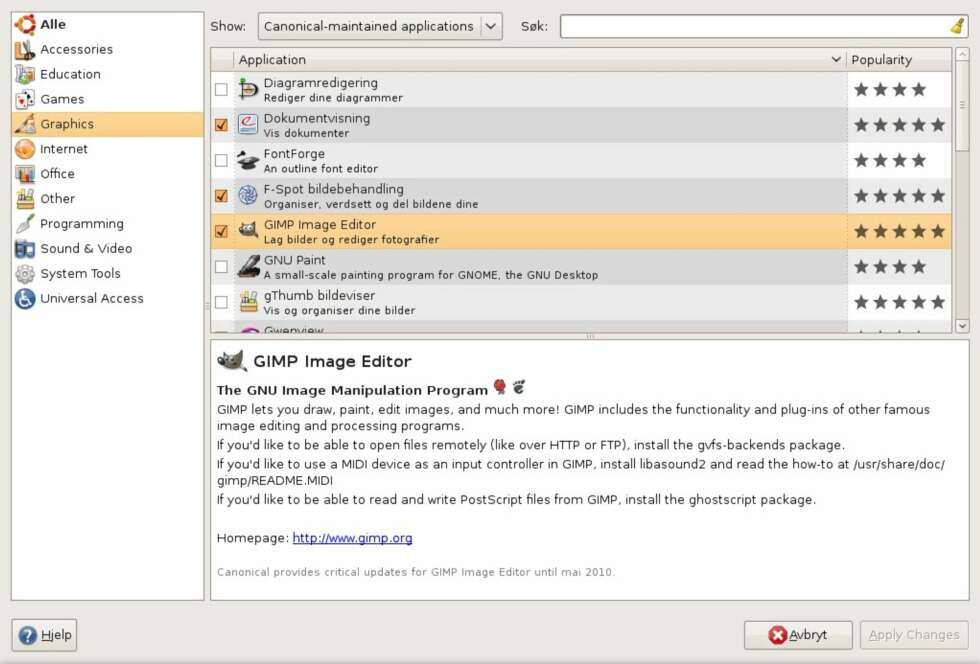This screenshot has height=664, width=980.
Task: Click the F-Spot bildebehandling app icon
Action: coord(248,196)
